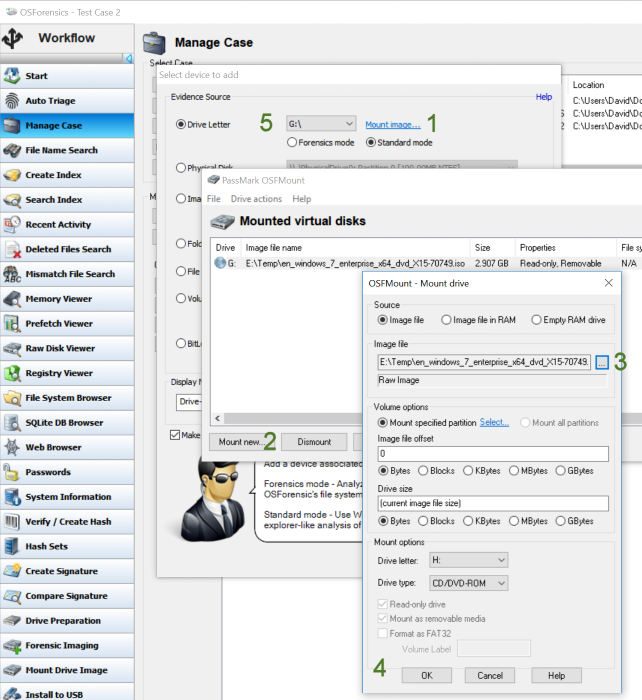The image size is (642, 700).
Task: Open Recent Activity module
Action: (67, 225)
